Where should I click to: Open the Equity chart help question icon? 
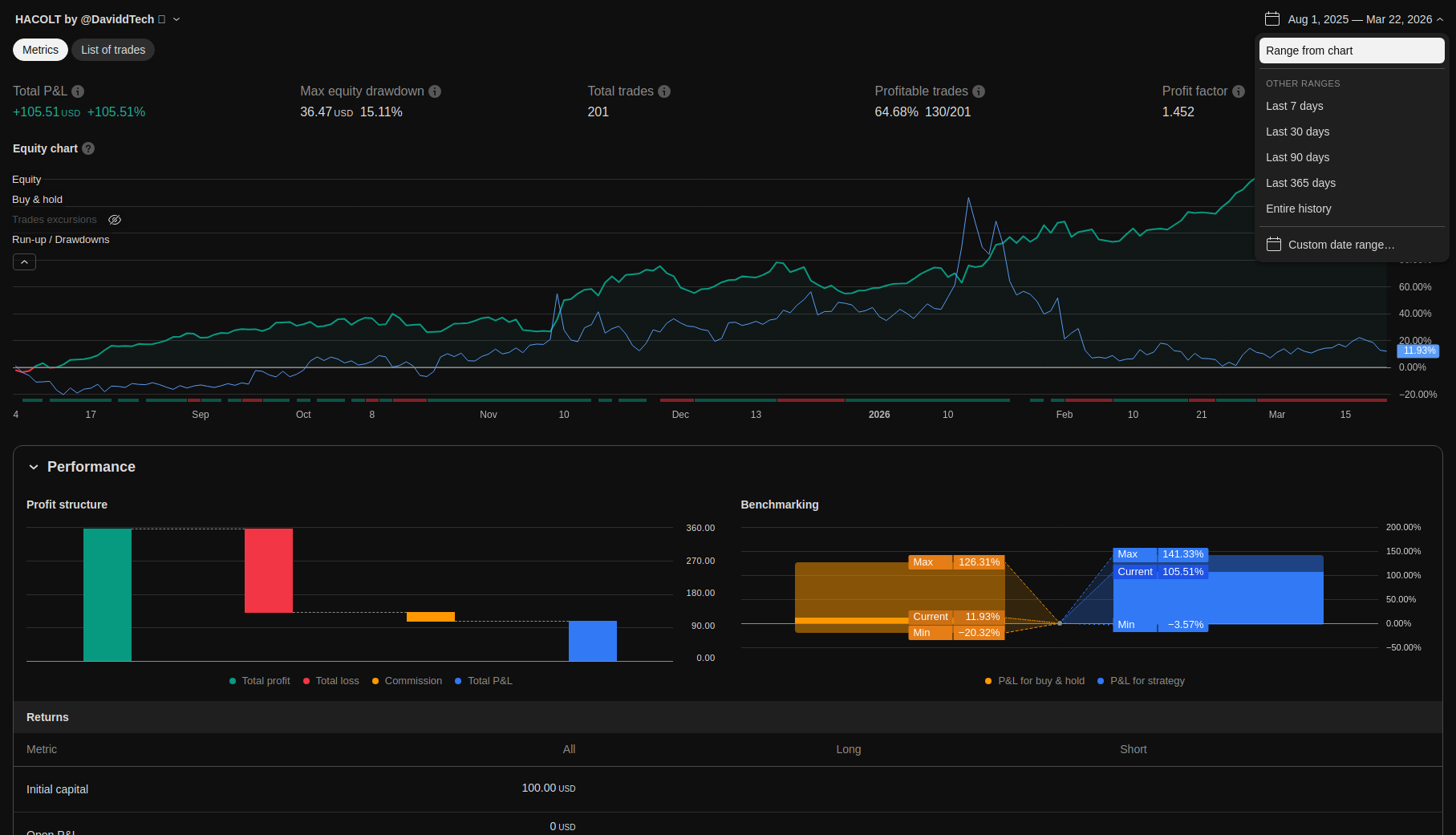pos(88,148)
